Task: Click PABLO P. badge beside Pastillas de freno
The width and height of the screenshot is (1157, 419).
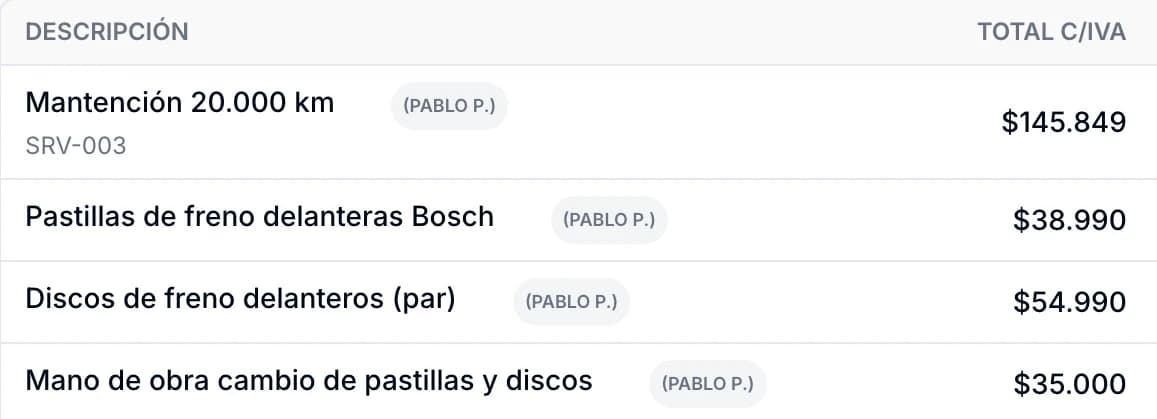Action: pos(609,220)
